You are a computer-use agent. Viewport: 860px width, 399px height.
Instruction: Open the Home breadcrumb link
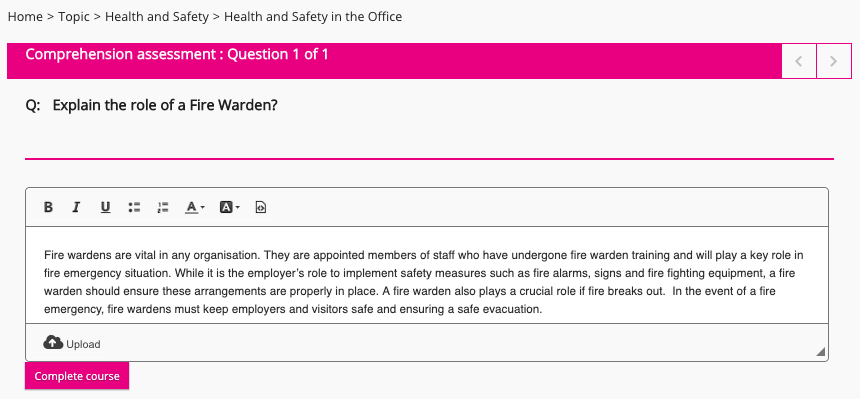click(x=25, y=17)
